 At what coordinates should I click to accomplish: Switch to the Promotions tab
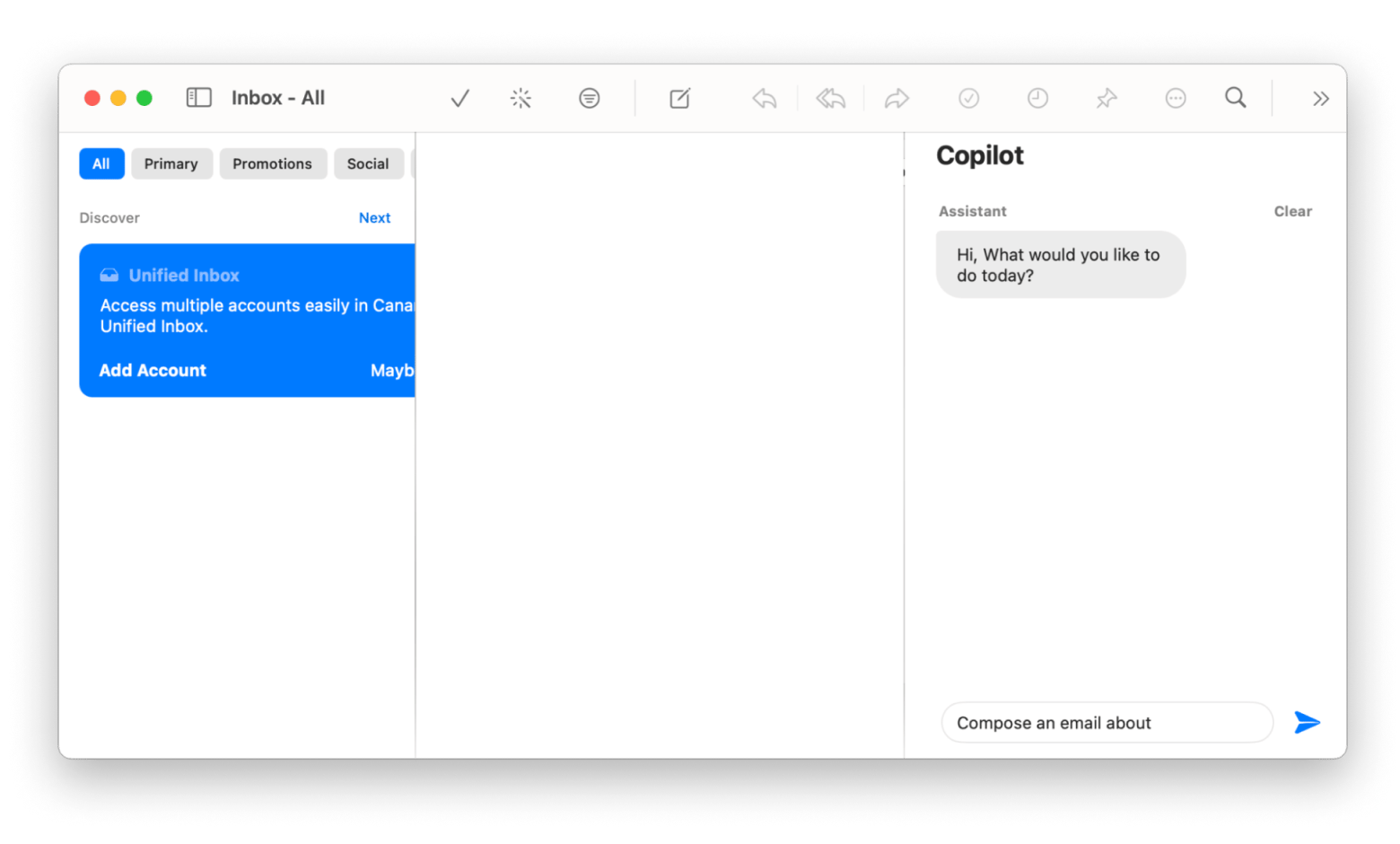(x=272, y=163)
